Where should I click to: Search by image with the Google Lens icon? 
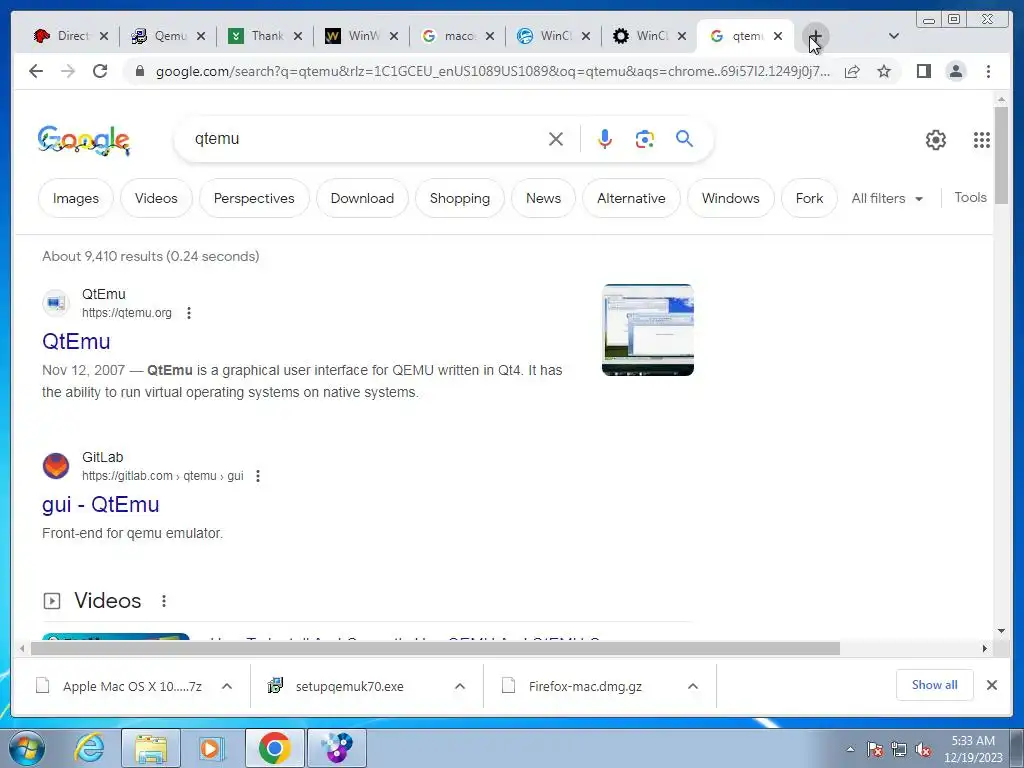[645, 138]
